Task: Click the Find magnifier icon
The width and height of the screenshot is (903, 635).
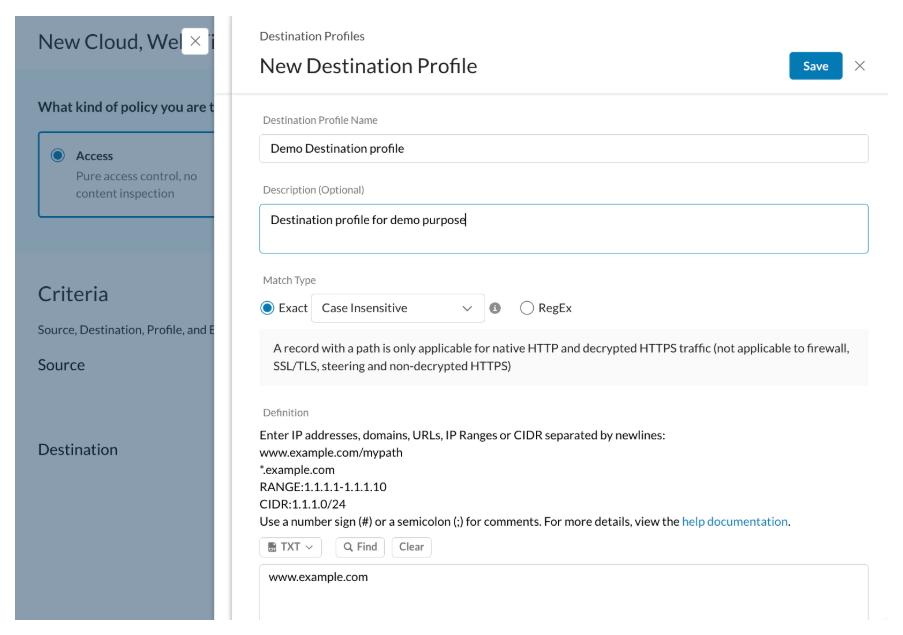Action: 348,547
